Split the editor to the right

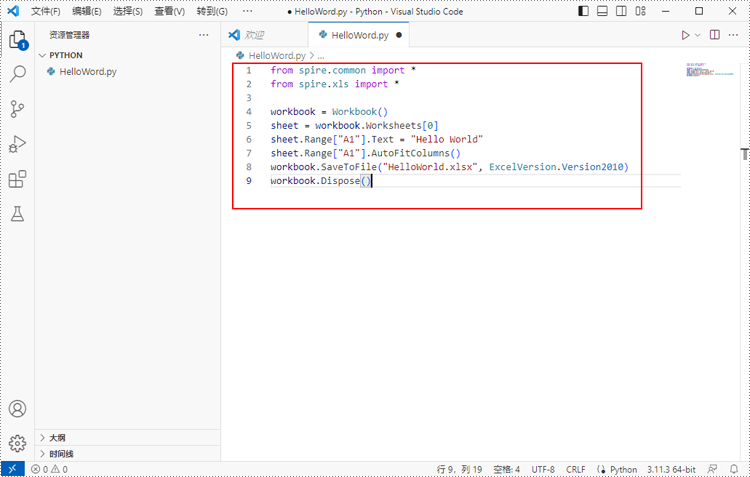pyautogui.click(x=714, y=35)
